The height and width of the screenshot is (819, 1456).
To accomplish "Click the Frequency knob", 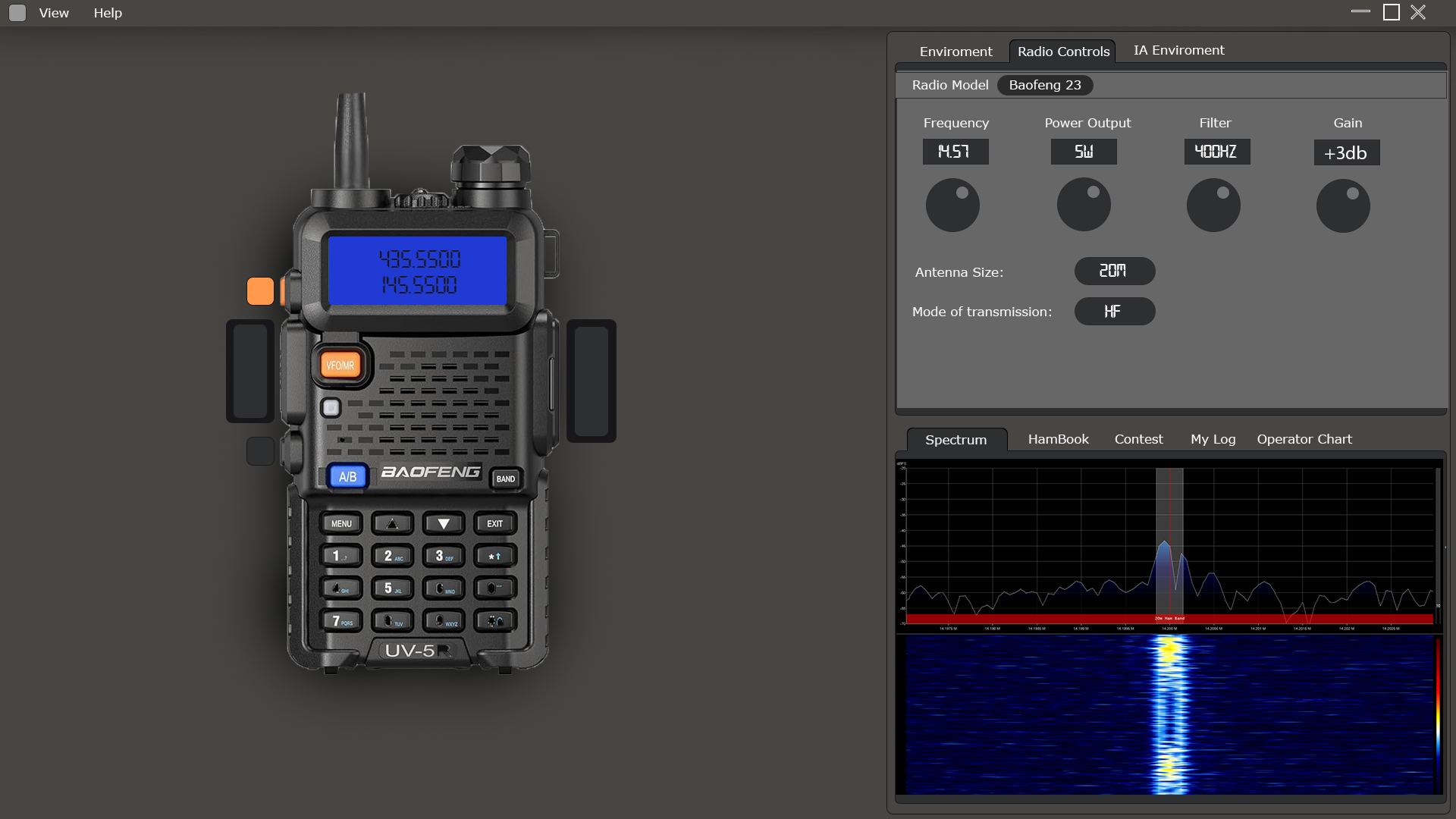I will (952, 206).
